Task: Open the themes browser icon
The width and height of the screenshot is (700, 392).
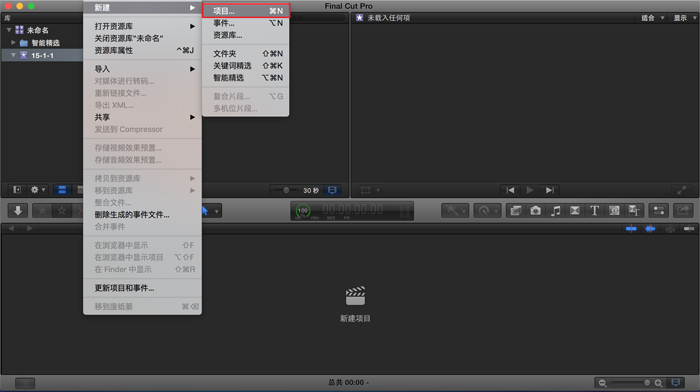Action: point(633,211)
